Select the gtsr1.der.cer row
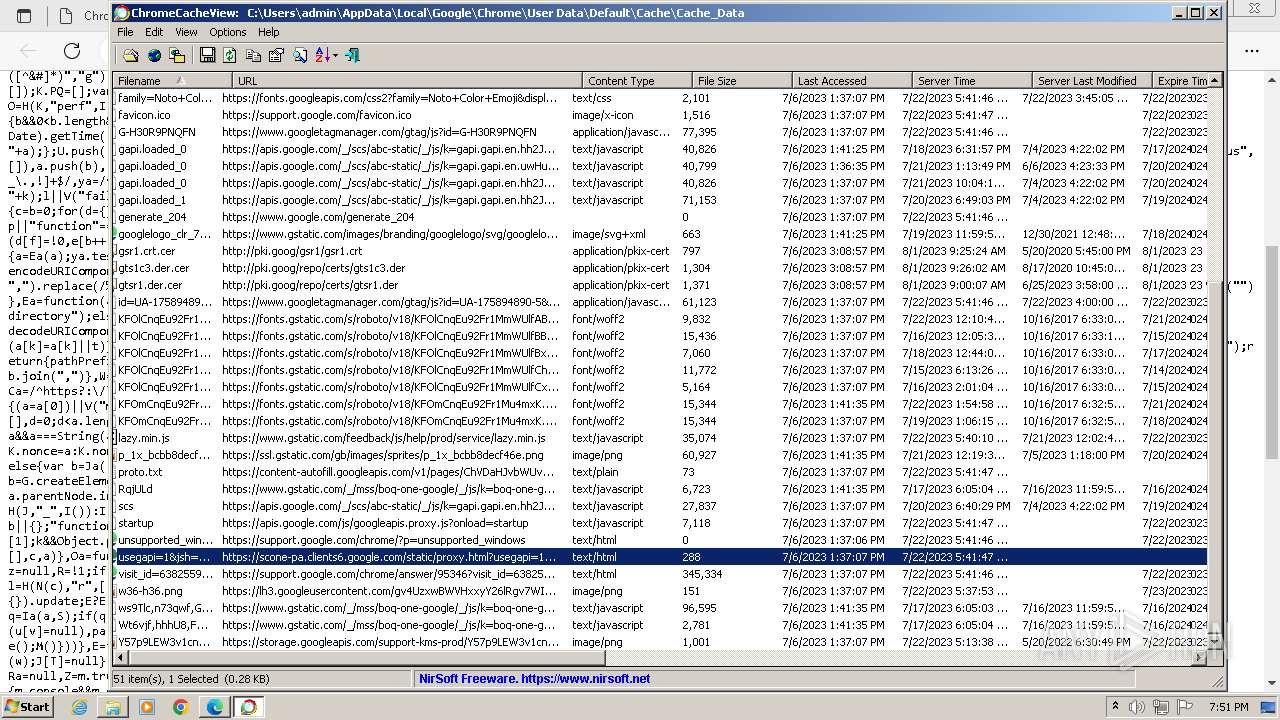This screenshot has width=1280, height=720. coord(660,285)
